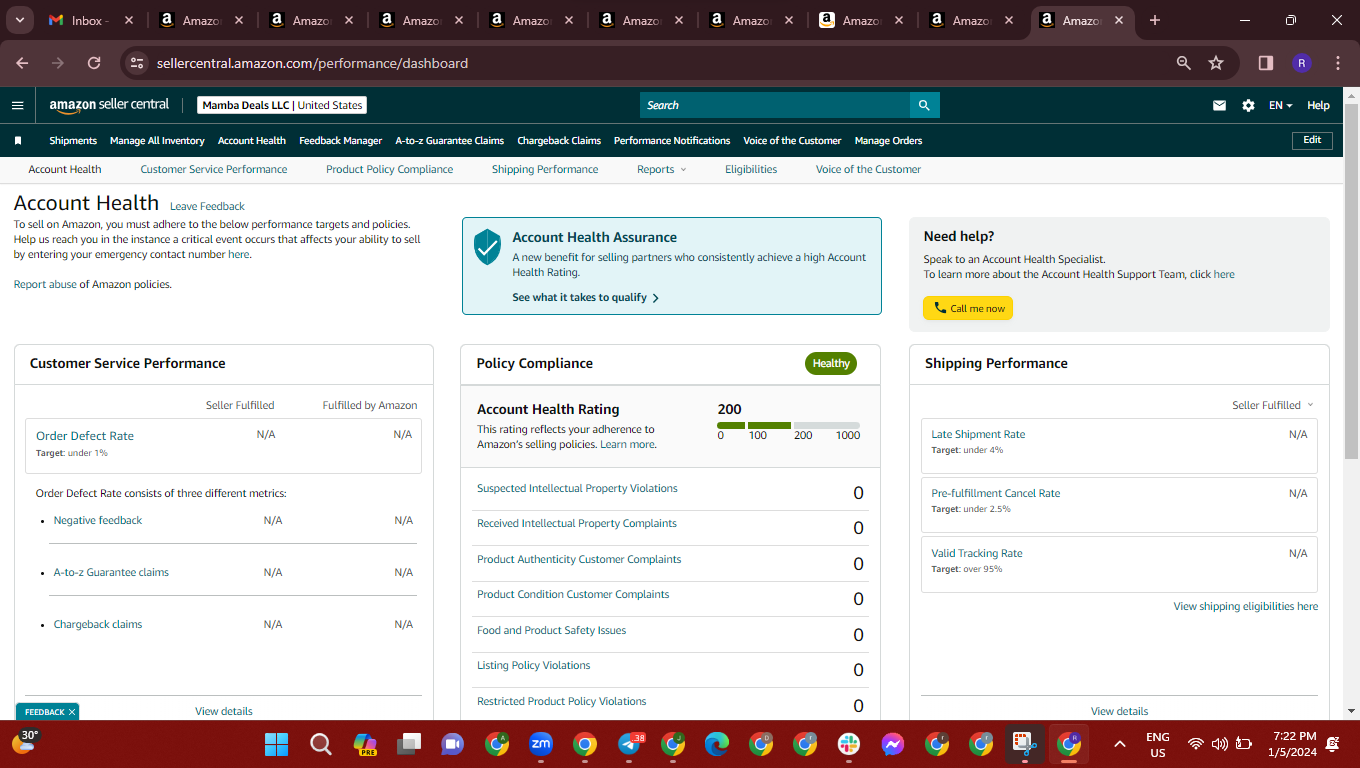This screenshot has height=768, width=1360.
Task: Open the EN language dropdown
Action: (1281, 105)
